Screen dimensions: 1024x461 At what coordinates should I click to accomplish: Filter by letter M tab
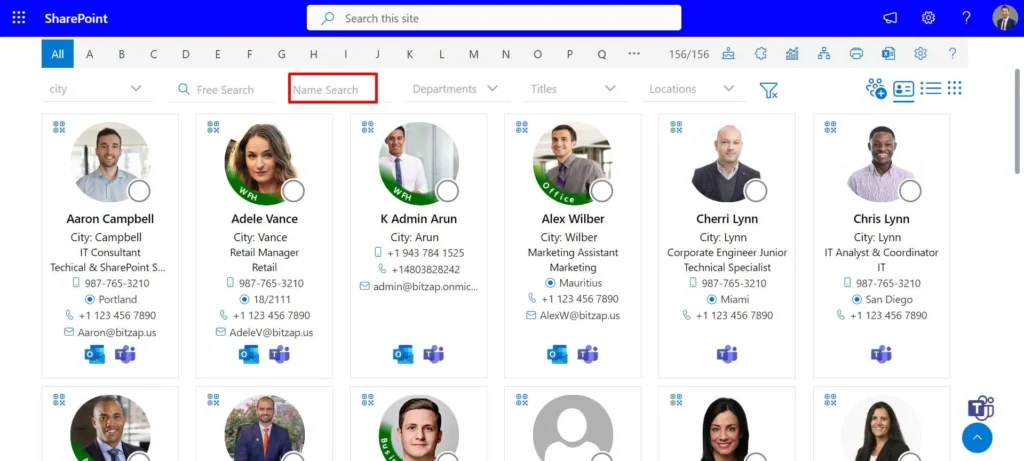[473, 54]
